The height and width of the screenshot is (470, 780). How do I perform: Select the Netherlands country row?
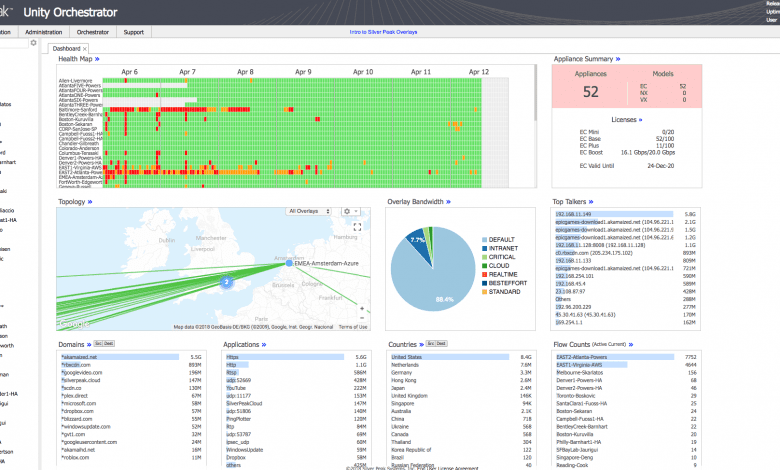pos(461,365)
